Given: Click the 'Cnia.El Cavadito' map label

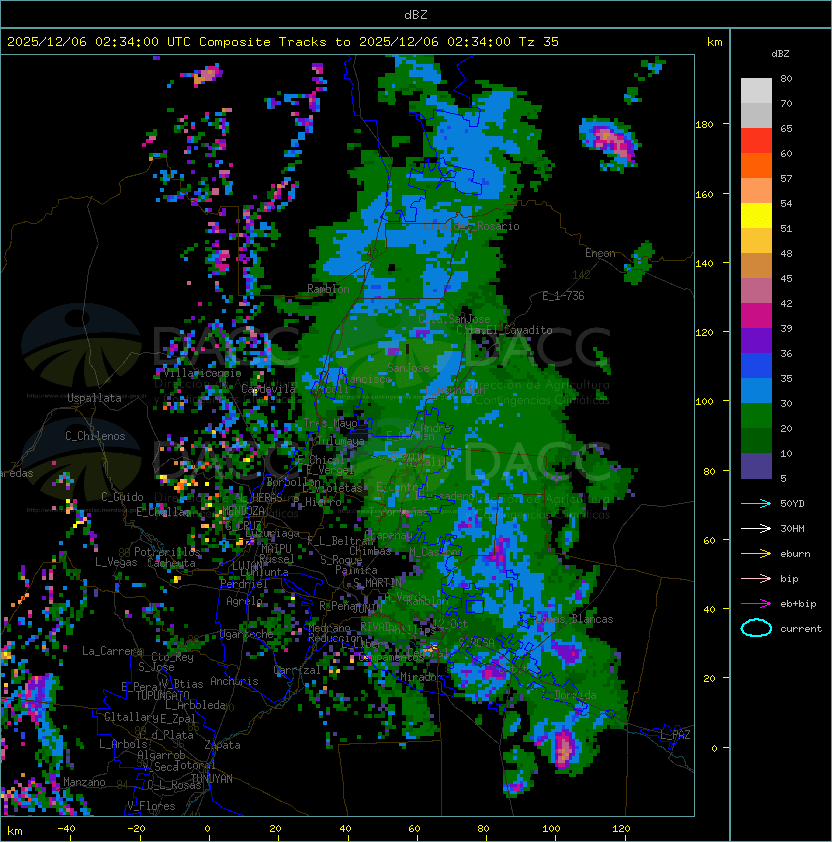Looking at the screenshot, I should pyautogui.click(x=504, y=330).
